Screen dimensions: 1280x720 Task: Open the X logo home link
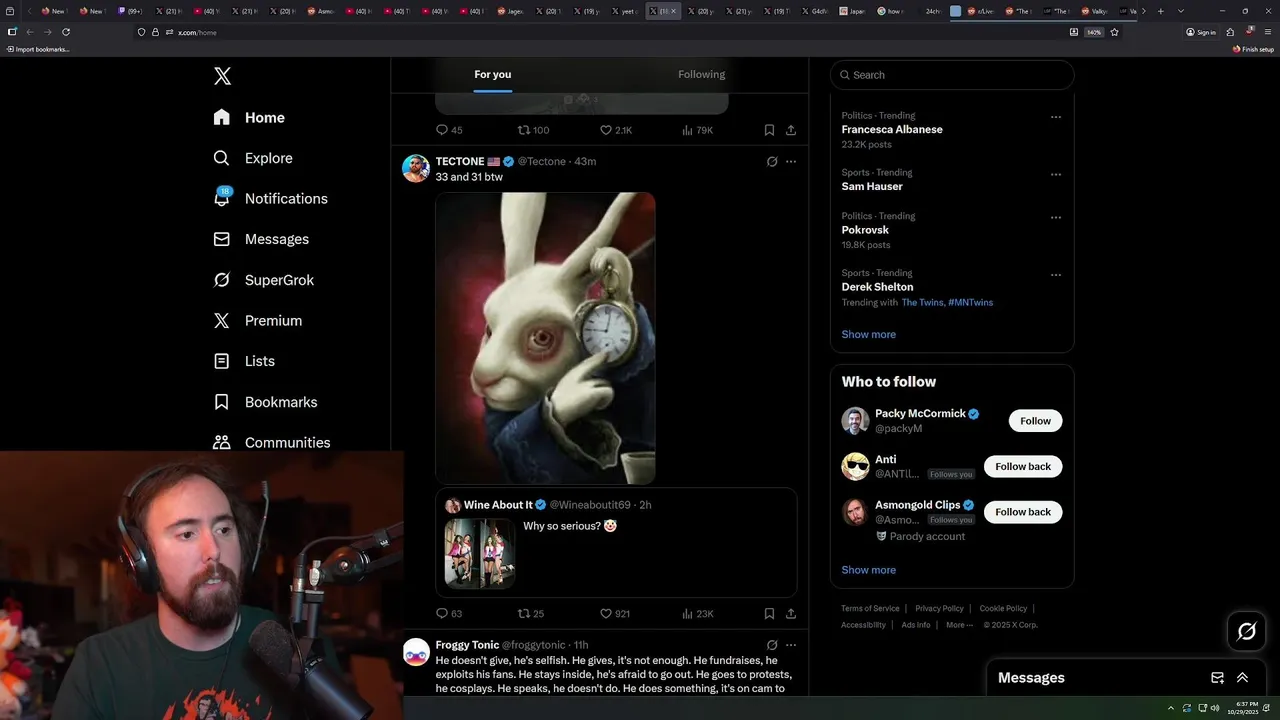(x=222, y=76)
